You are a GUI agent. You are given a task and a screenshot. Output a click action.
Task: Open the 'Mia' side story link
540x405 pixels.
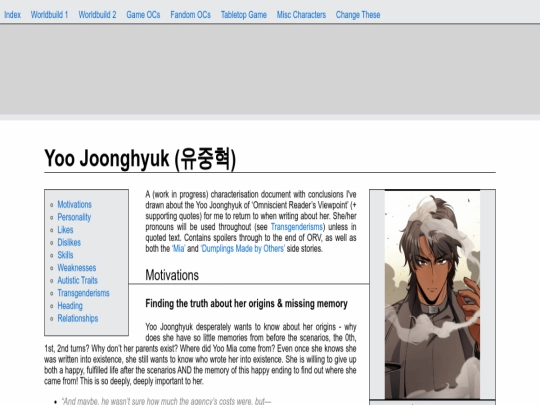click(178, 249)
